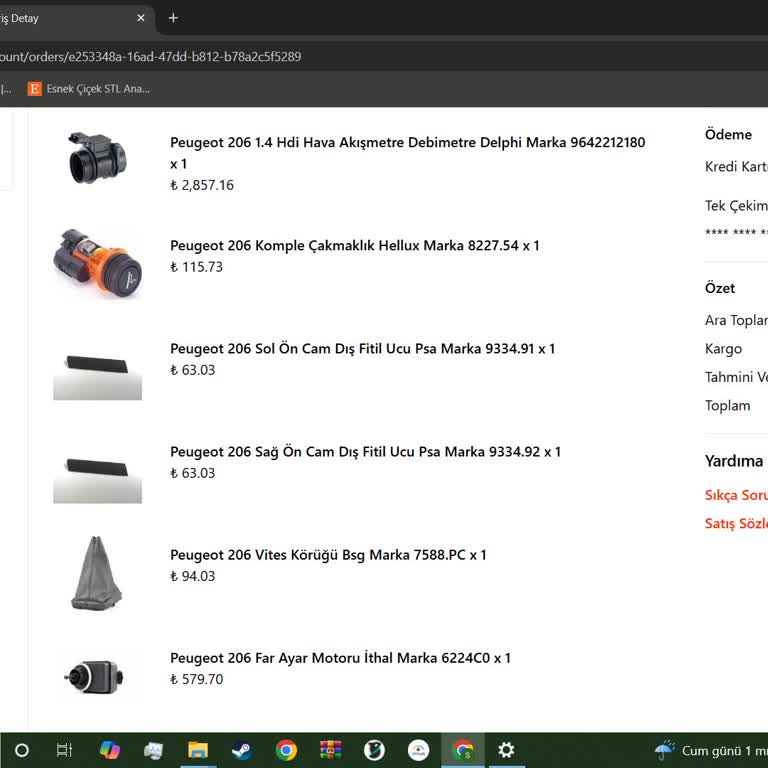This screenshot has width=768, height=768.
Task: Click the Cortana circle search icon
Action: point(21,750)
